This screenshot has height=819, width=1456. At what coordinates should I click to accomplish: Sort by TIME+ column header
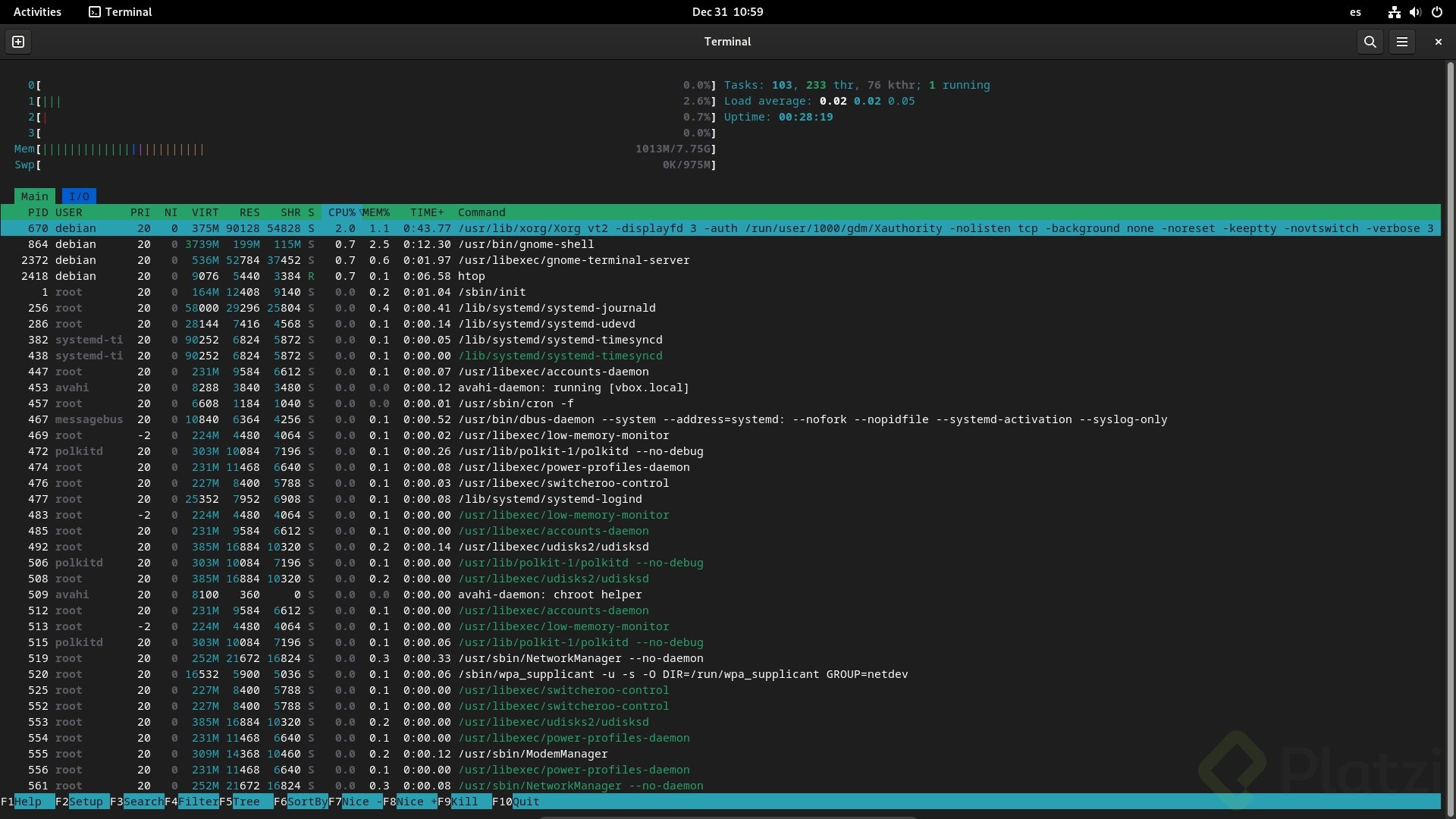pyautogui.click(x=427, y=212)
